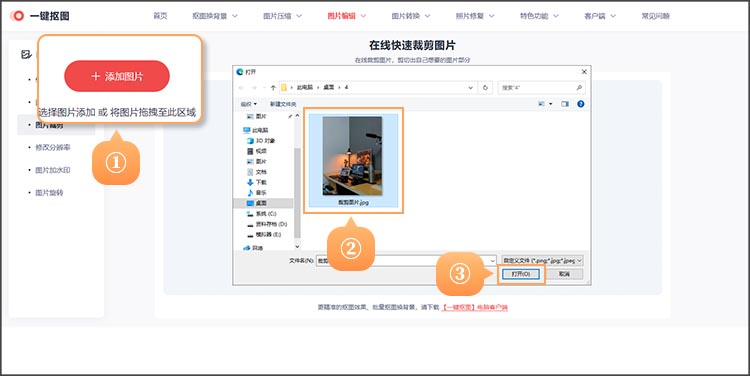Viewport: 750px width, 376px height.
Task: Select 系统 (C:) drive
Action: [262, 214]
